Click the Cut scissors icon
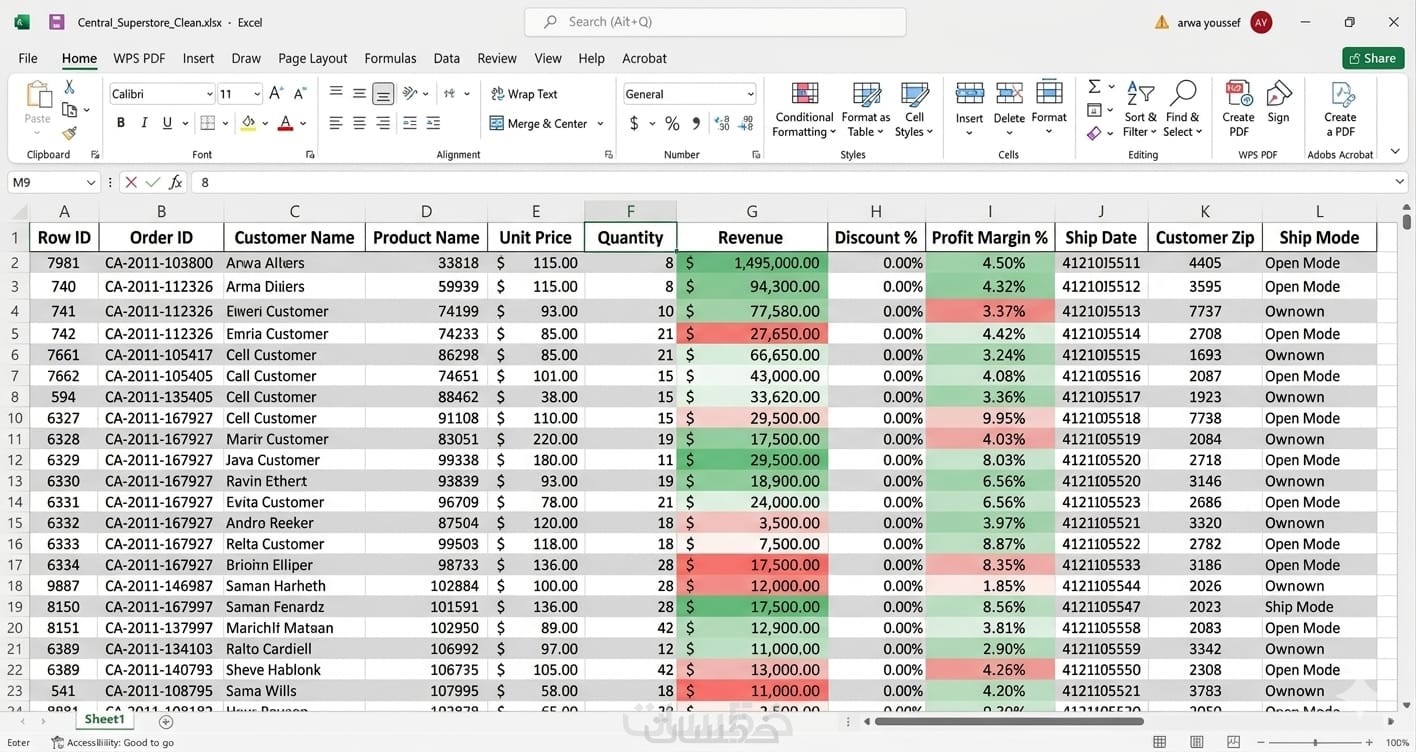1416x752 pixels. (69, 87)
